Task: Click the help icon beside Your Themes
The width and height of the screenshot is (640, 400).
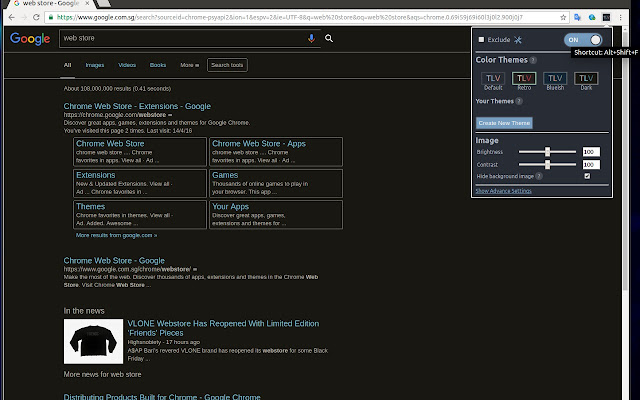Action: coord(519,101)
